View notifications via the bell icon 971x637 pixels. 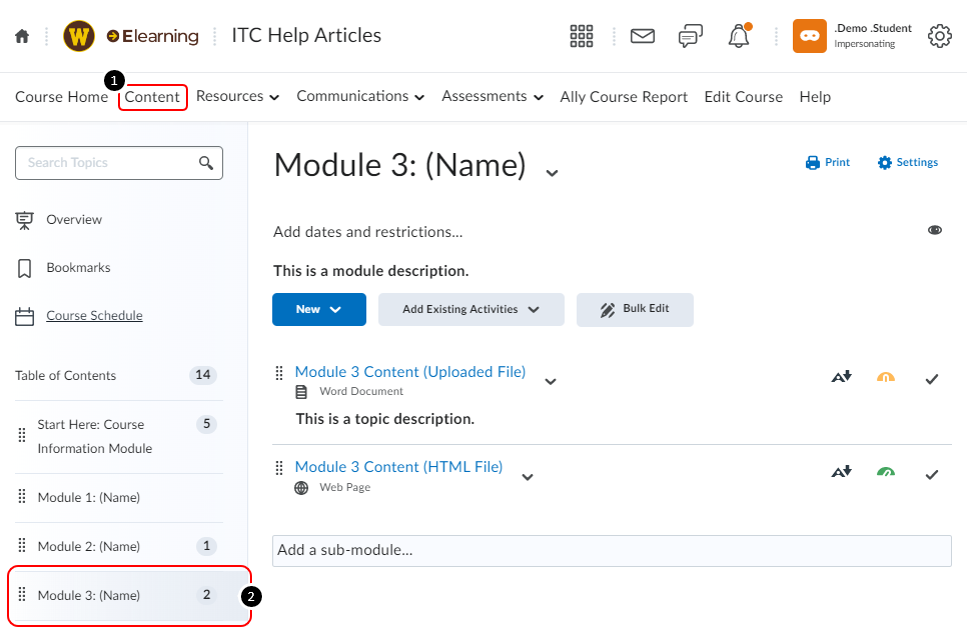pos(738,35)
